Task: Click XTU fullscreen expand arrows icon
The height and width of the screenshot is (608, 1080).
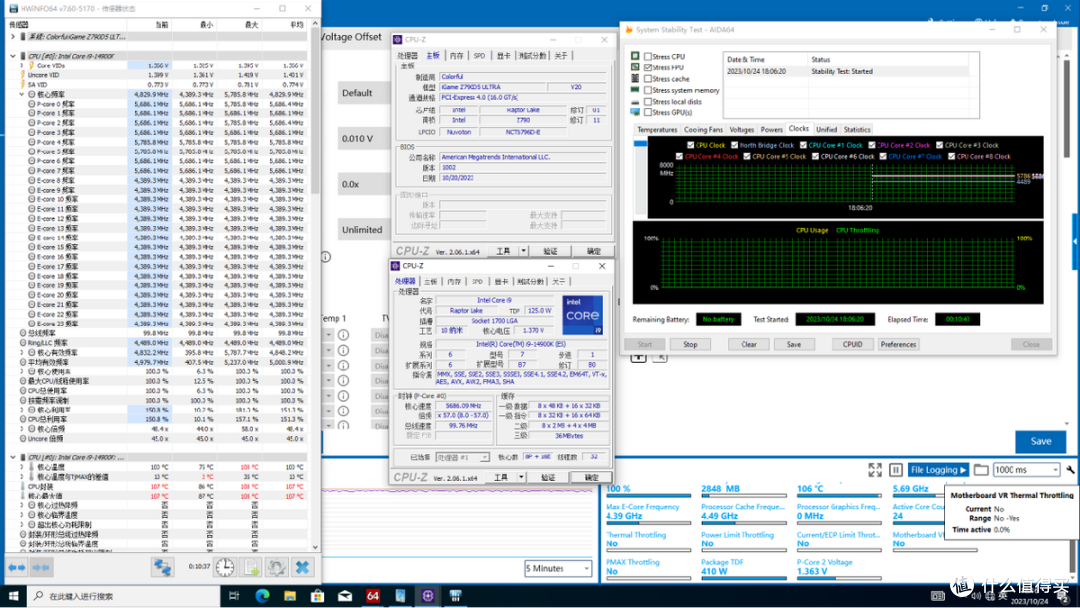Action: [875, 470]
